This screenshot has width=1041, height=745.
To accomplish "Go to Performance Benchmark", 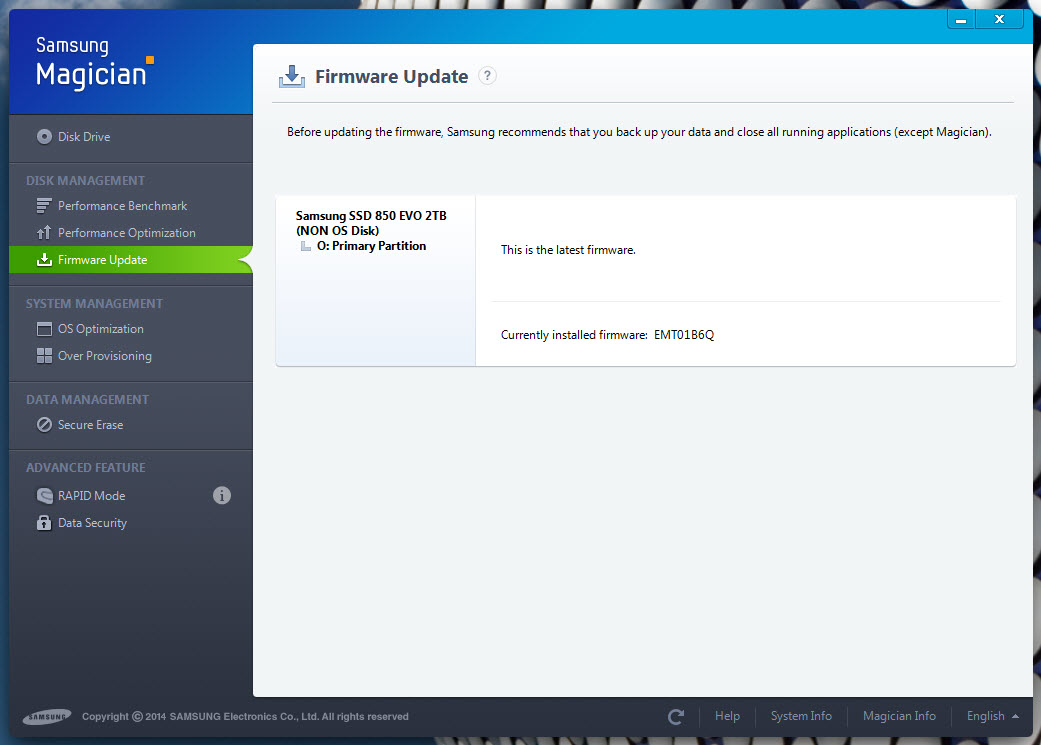I will click(123, 206).
